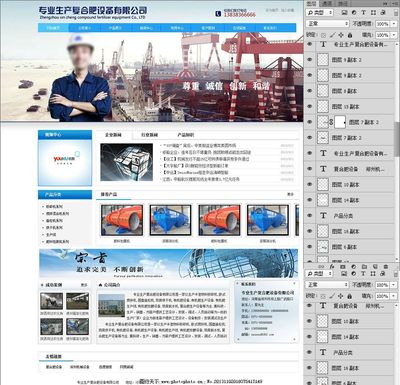Open 正常 blend mode dropdown in upper panel
The image size is (400, 385).
(327, 24)
